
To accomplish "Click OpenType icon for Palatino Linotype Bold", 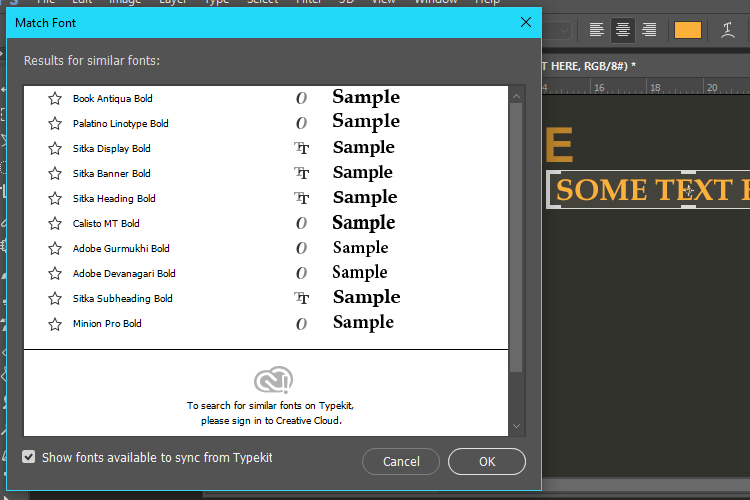I will coord(301,123).
